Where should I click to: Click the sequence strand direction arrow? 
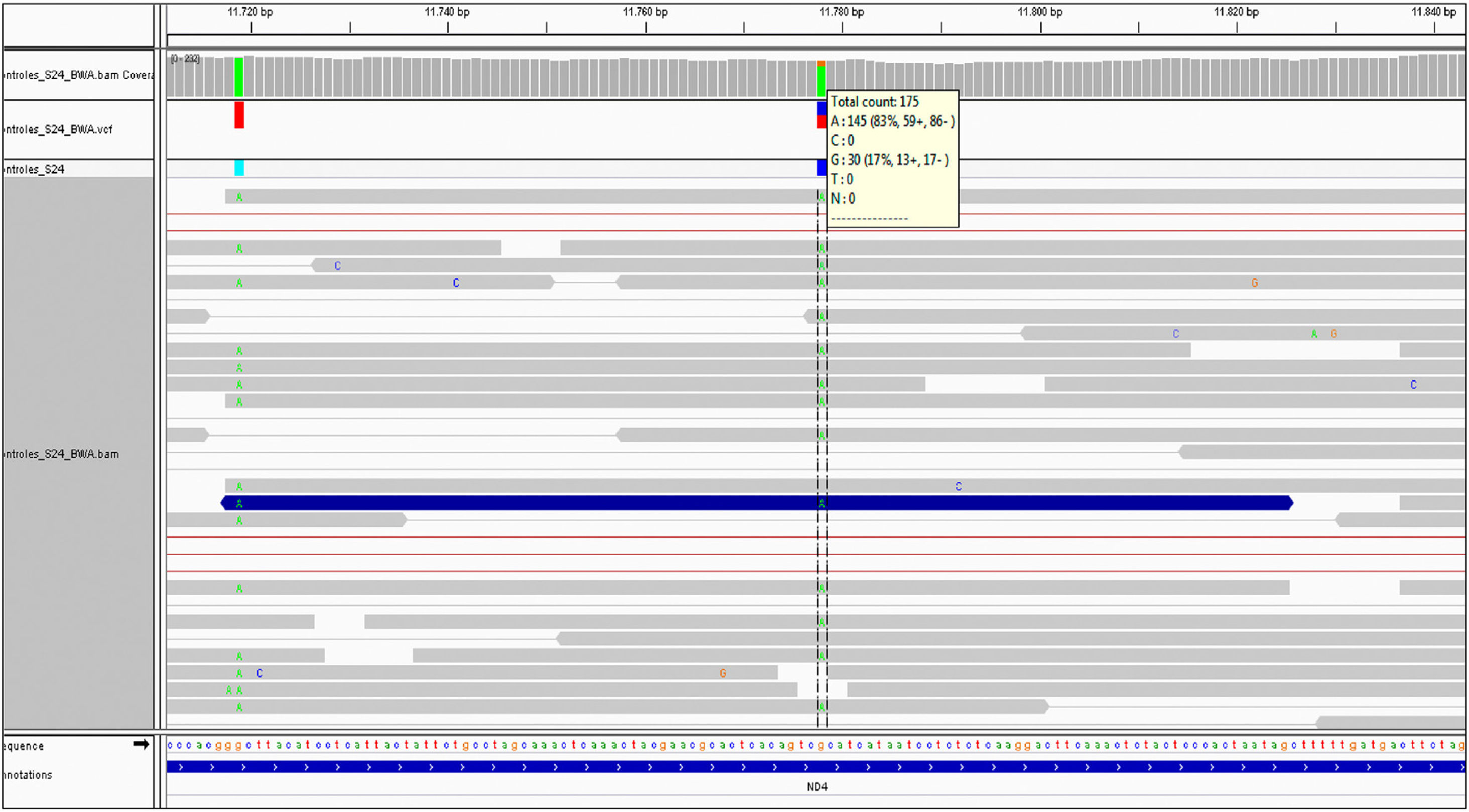141,744
